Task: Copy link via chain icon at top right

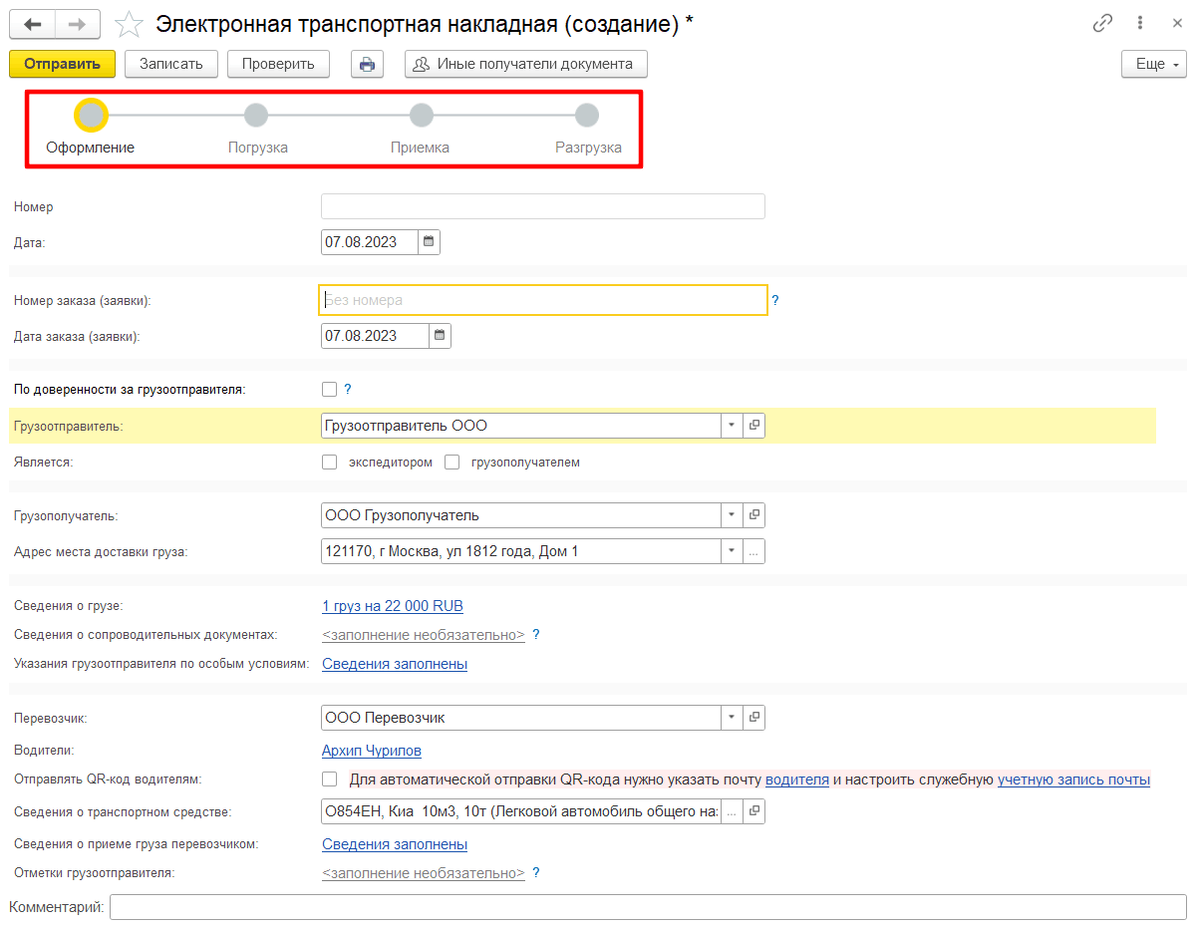Action: pyautogui.click(x=1103, y=24)
